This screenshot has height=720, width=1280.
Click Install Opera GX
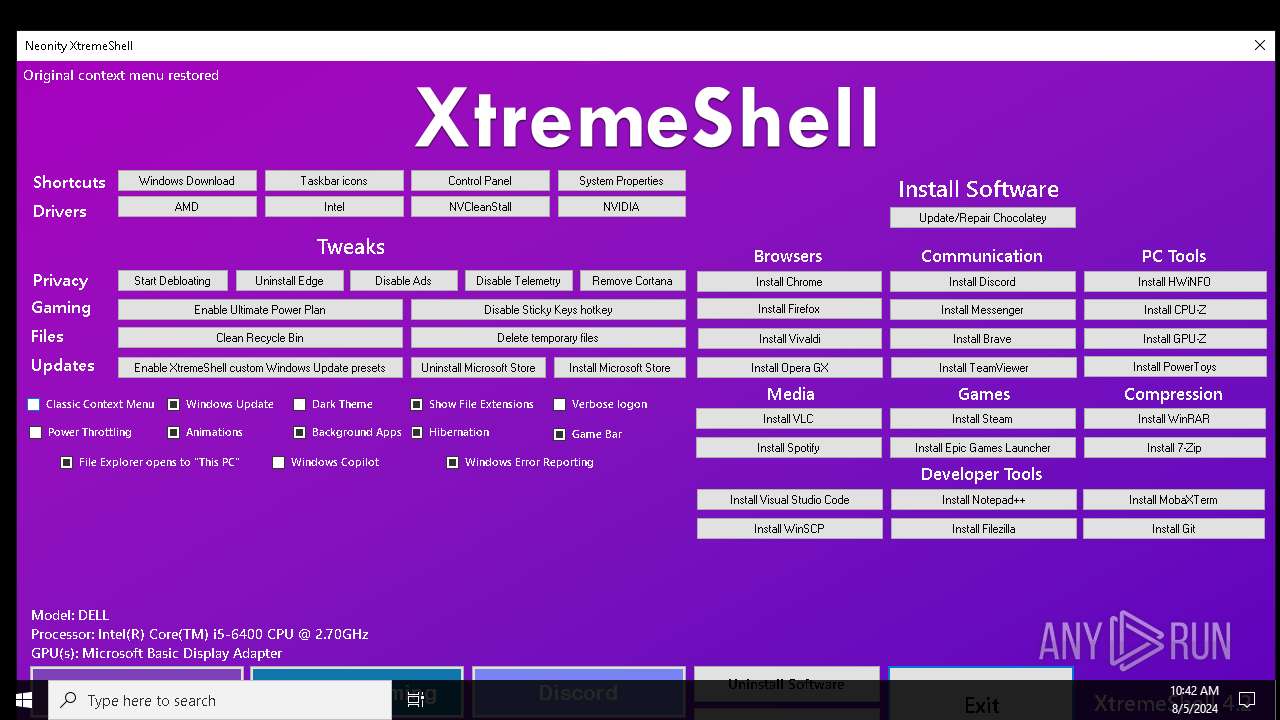tap(789, 368)
